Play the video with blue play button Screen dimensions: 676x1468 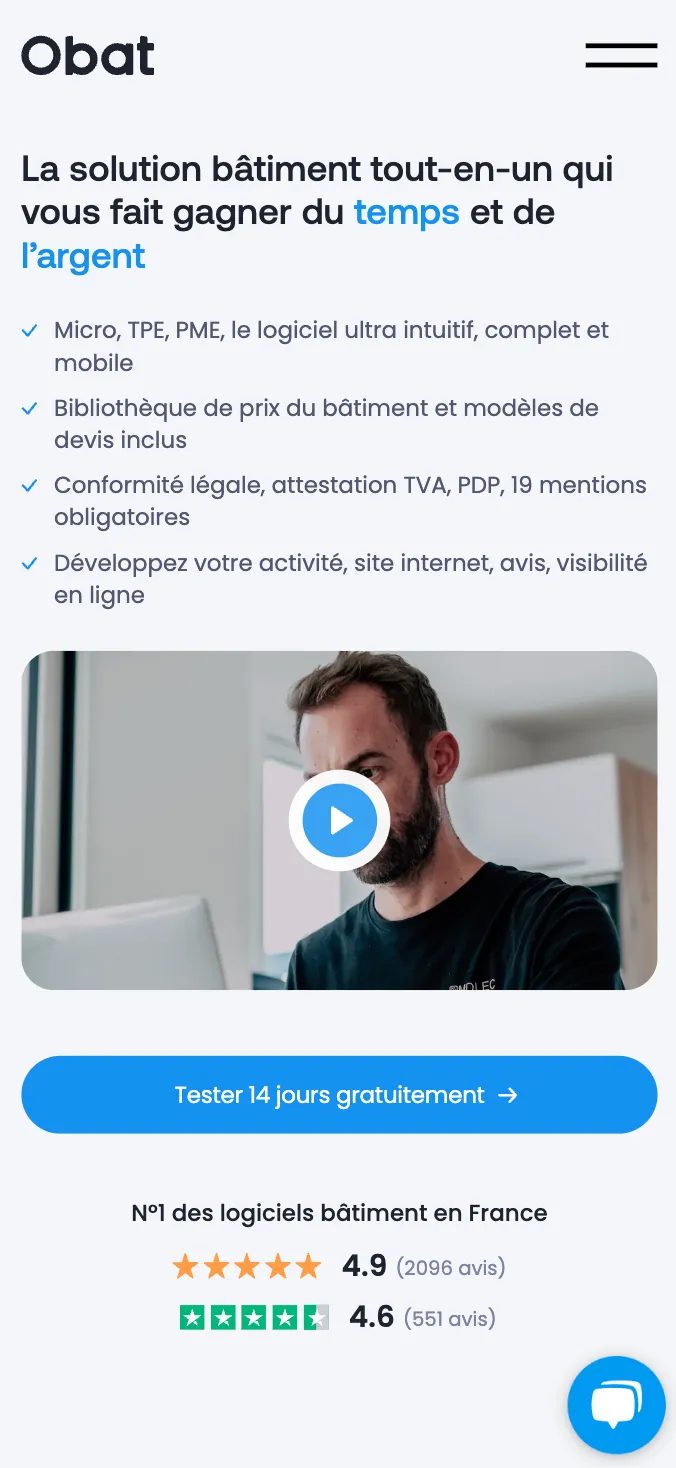339,821
